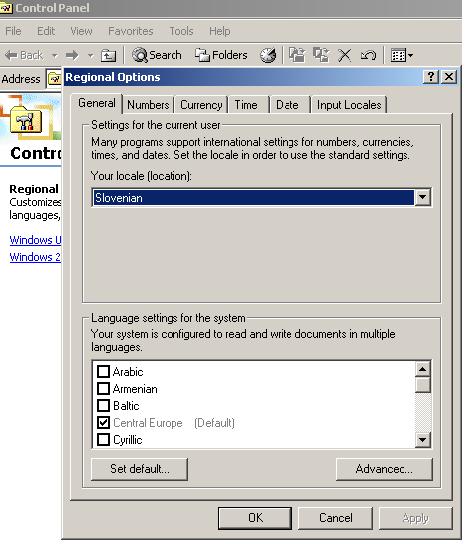The width and height of the screenshot is (466, 544).
Task: Click the dialog's question mark help button
Action: (431, 77)
